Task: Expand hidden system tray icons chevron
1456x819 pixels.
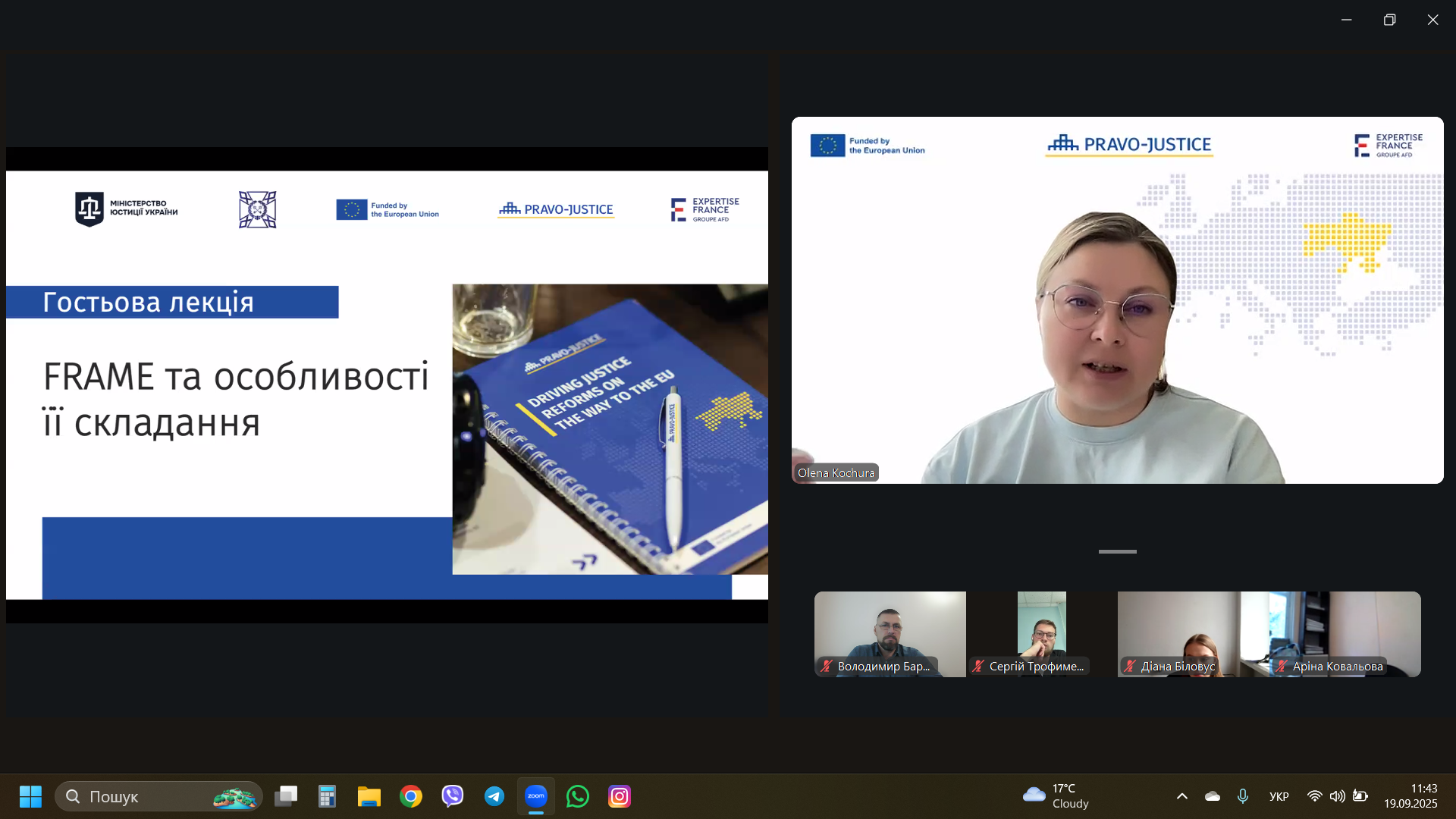Action: tap(1181, 796)
